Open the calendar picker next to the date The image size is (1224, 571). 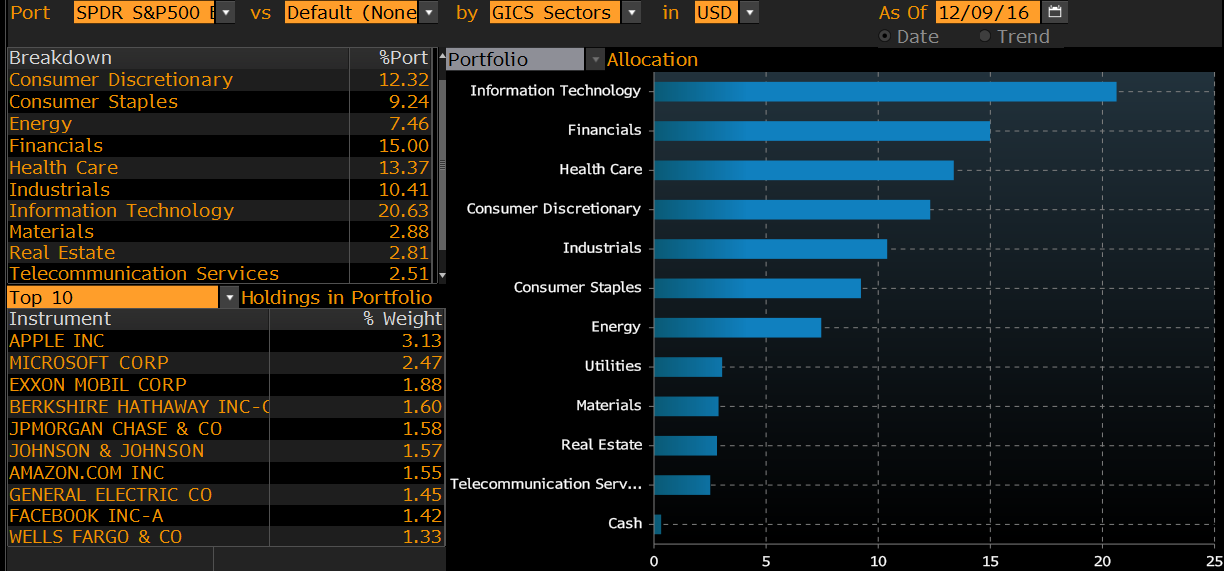point(1055,12)
